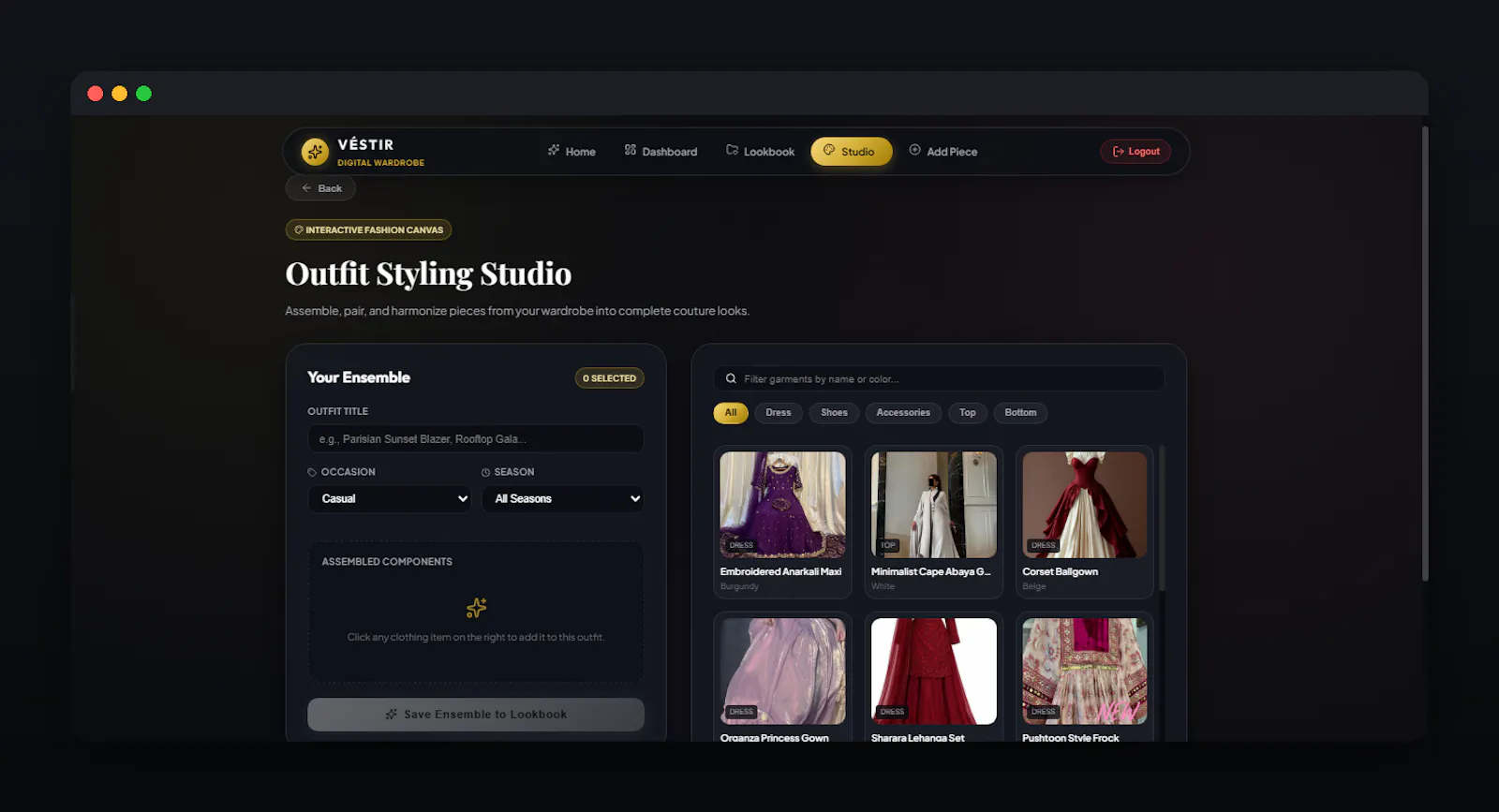This screenshot has height=812, width=1499.
Task: Click Lookbook folder icon in navbar
Action: [x=732, y=150]
